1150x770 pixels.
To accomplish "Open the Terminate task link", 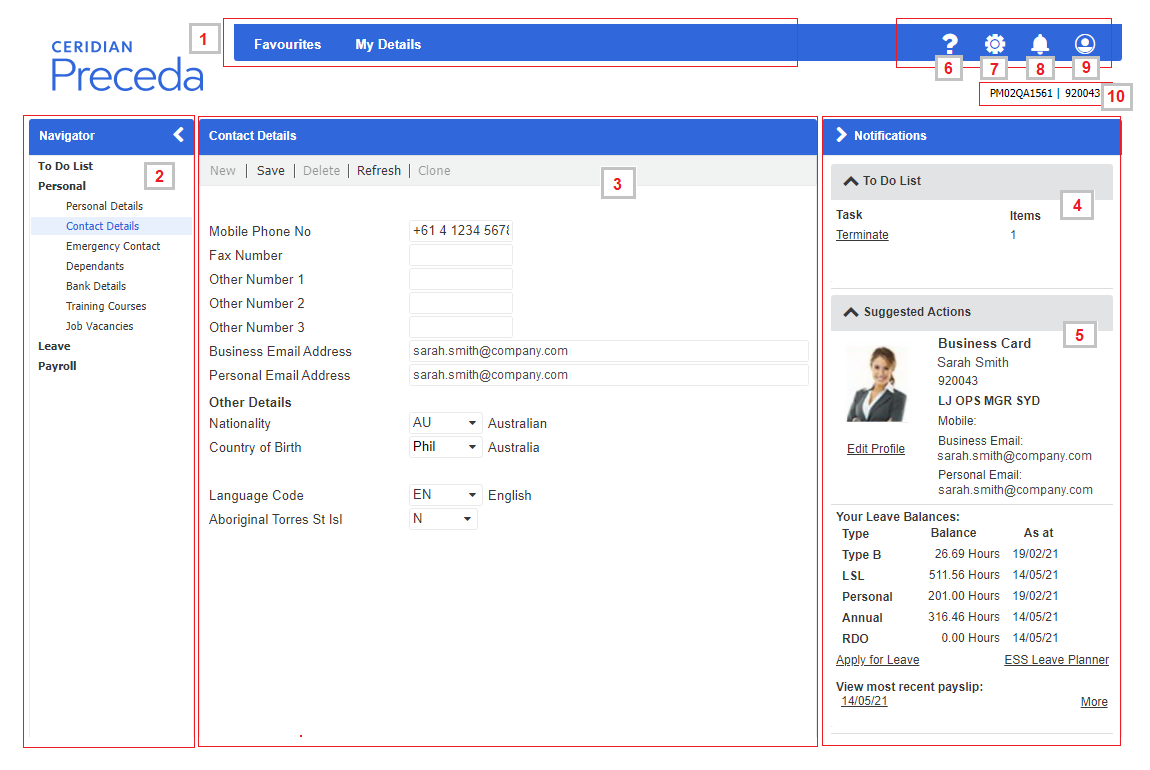I will (862, 235).
